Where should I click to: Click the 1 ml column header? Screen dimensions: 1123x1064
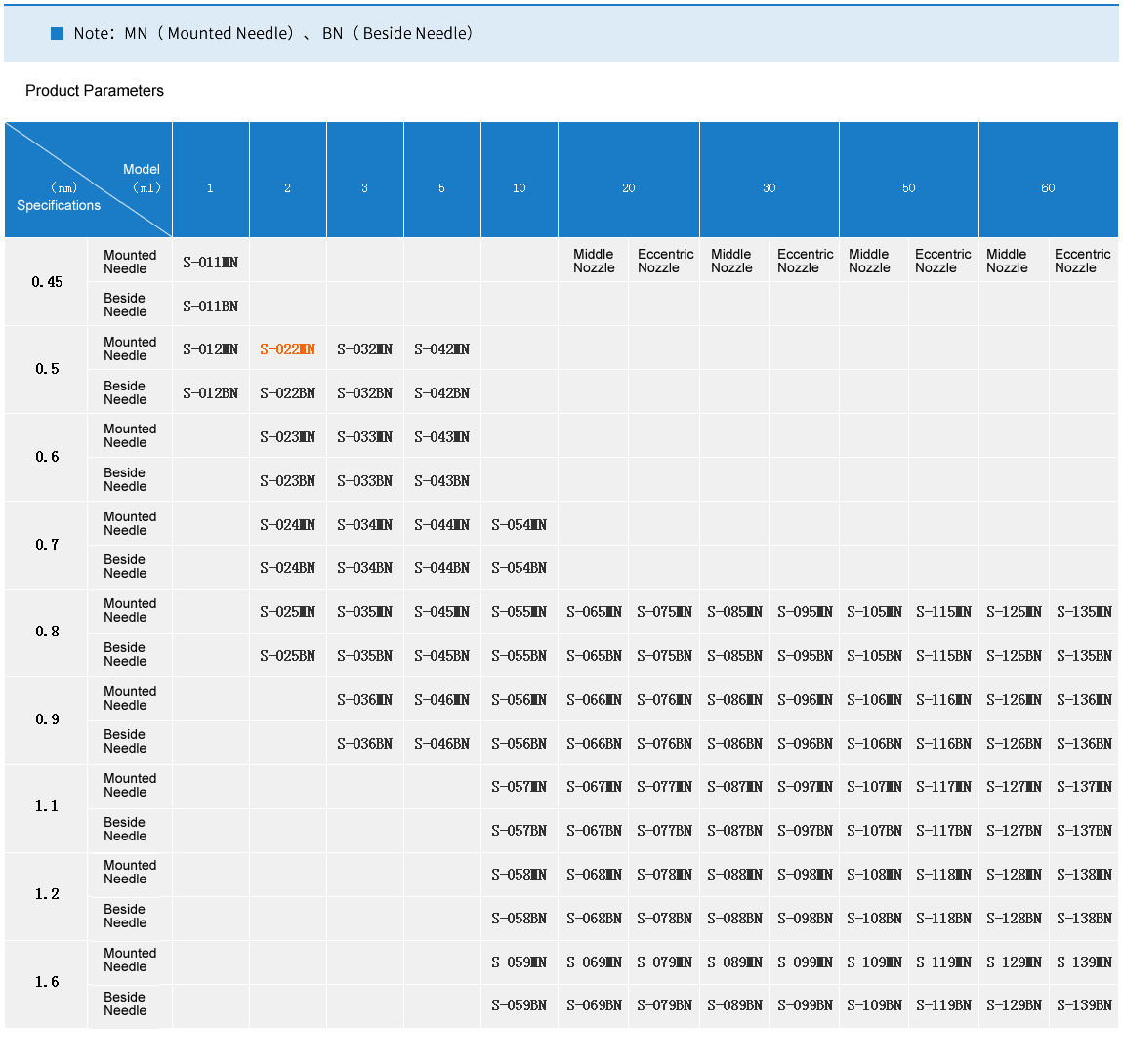(x=210, y=188)
